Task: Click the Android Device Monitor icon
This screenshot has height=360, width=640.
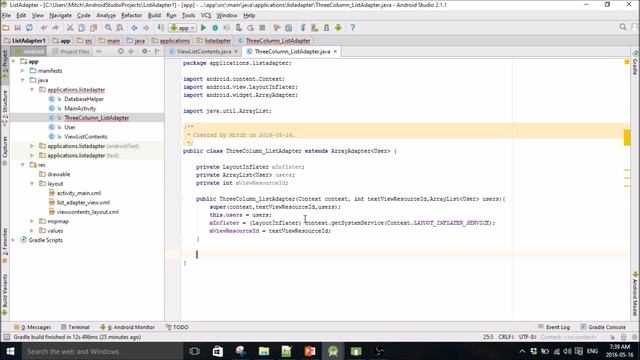Action: [x=338, y=28]
